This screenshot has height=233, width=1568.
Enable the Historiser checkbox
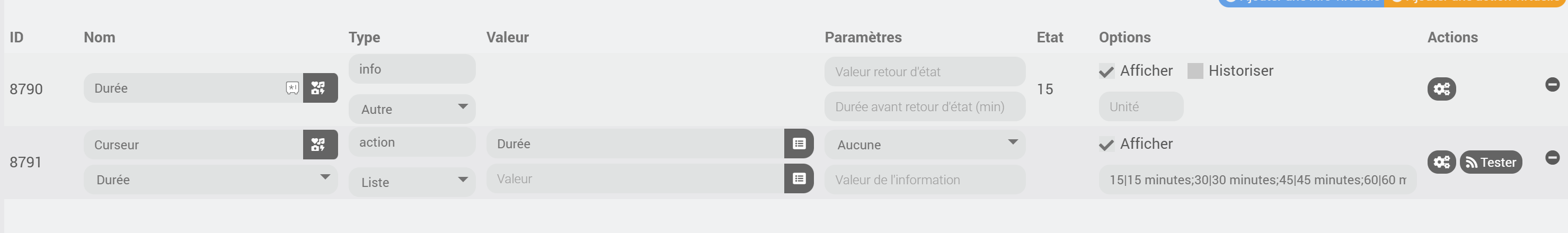(1195, 71)
